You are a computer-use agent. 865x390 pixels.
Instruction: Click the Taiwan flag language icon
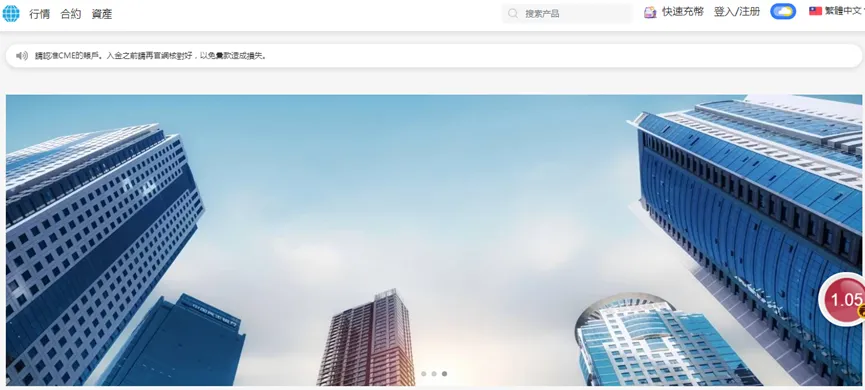[815, 11]
